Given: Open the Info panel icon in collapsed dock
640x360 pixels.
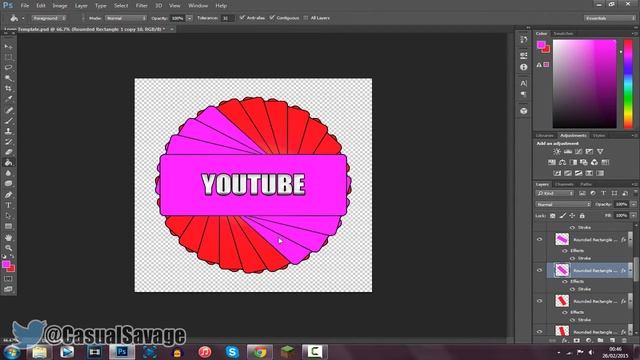Looking at the screenshot, I should click(524, 67).
